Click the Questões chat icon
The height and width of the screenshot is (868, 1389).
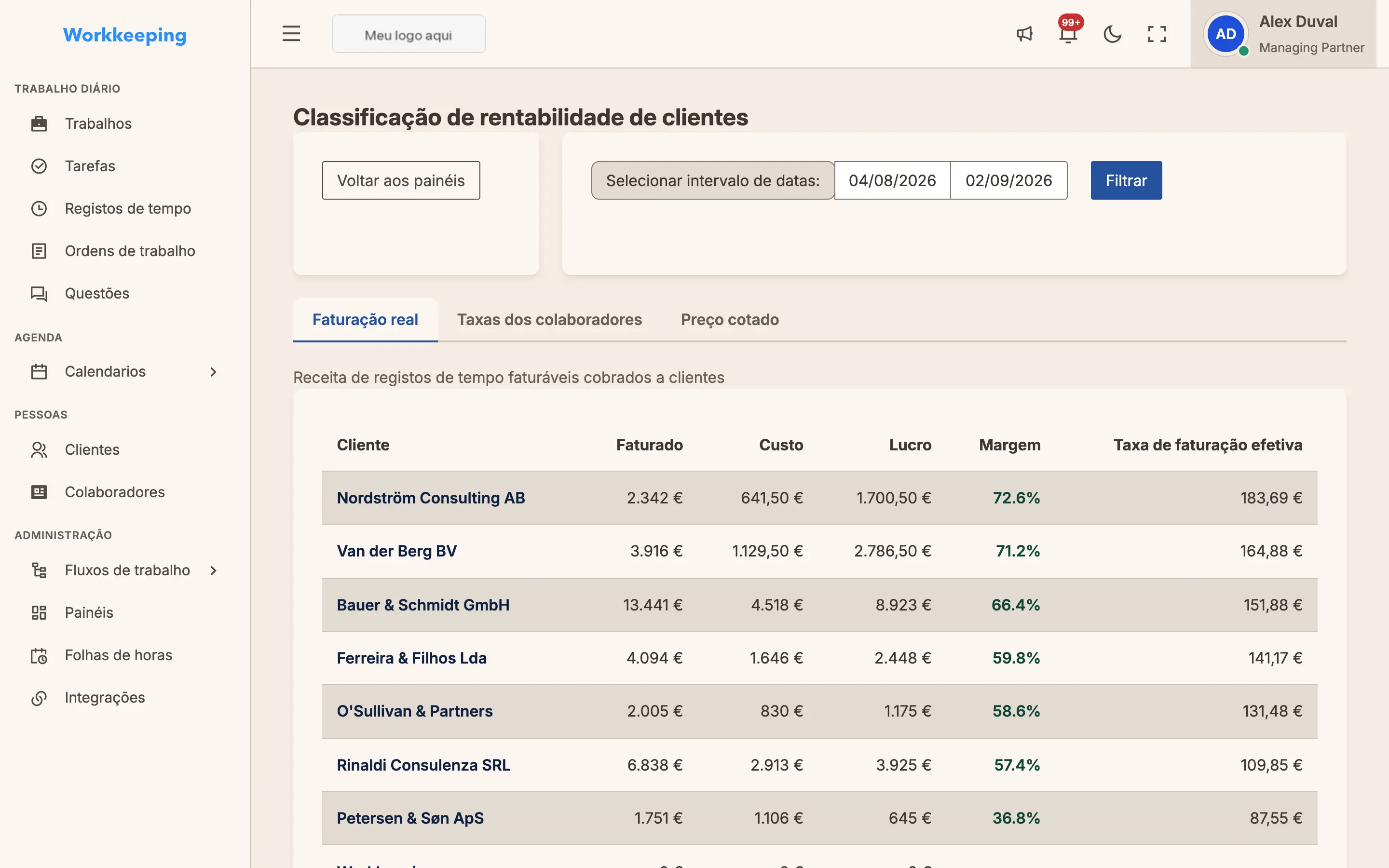click(39, 293)
